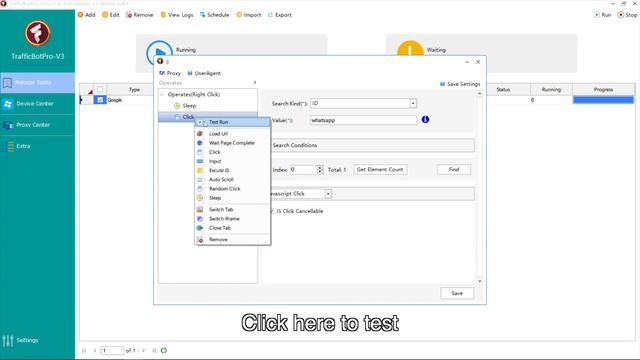640x360 pixels.
Task: Click the Index number field
Action: 304,169
